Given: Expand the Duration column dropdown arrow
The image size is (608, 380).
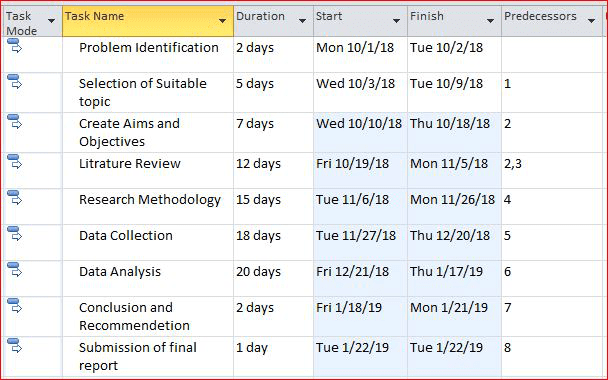Looking at the screenshot, I should click(x=302, y=21).
